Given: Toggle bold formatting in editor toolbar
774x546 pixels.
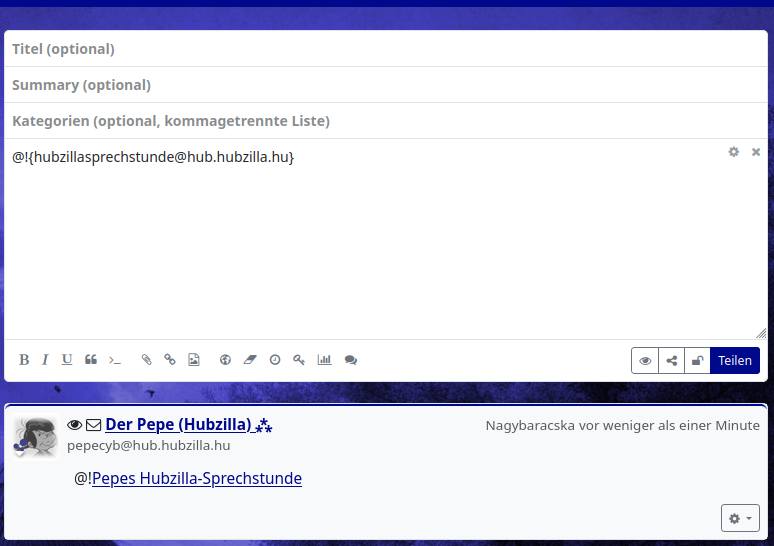Looking at the screenshot, I should pyautogui.click(x=24, y=360).
